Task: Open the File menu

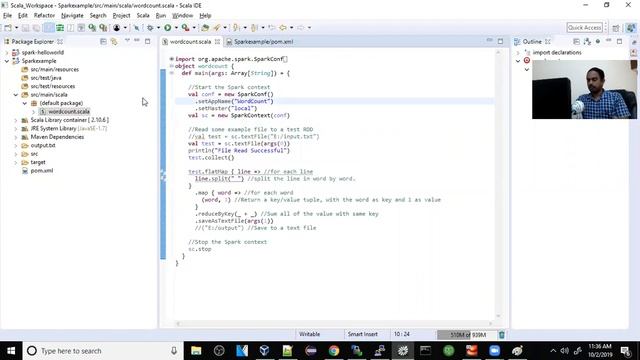Action: click(7, 16)
